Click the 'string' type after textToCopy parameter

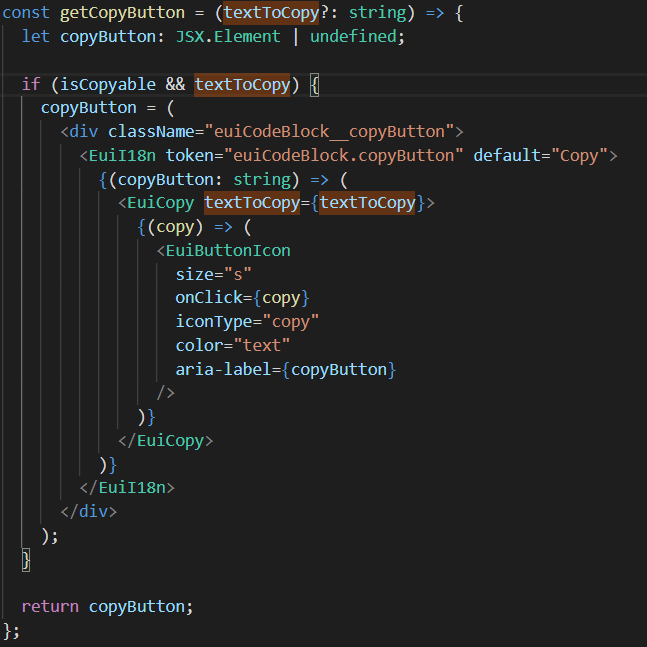[377, 13]
